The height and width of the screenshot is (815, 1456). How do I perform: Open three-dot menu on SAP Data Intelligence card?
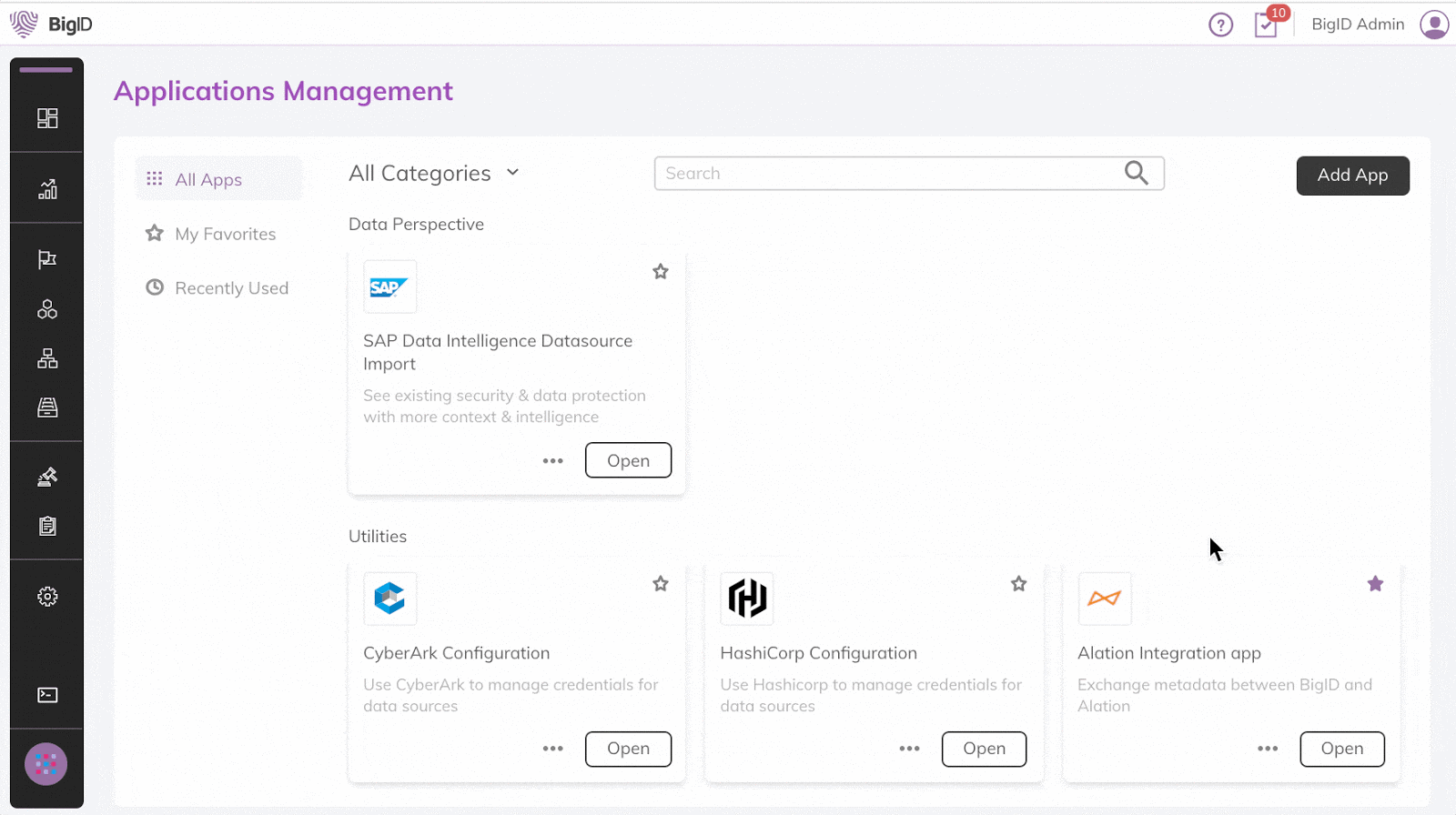pos(552,461)
